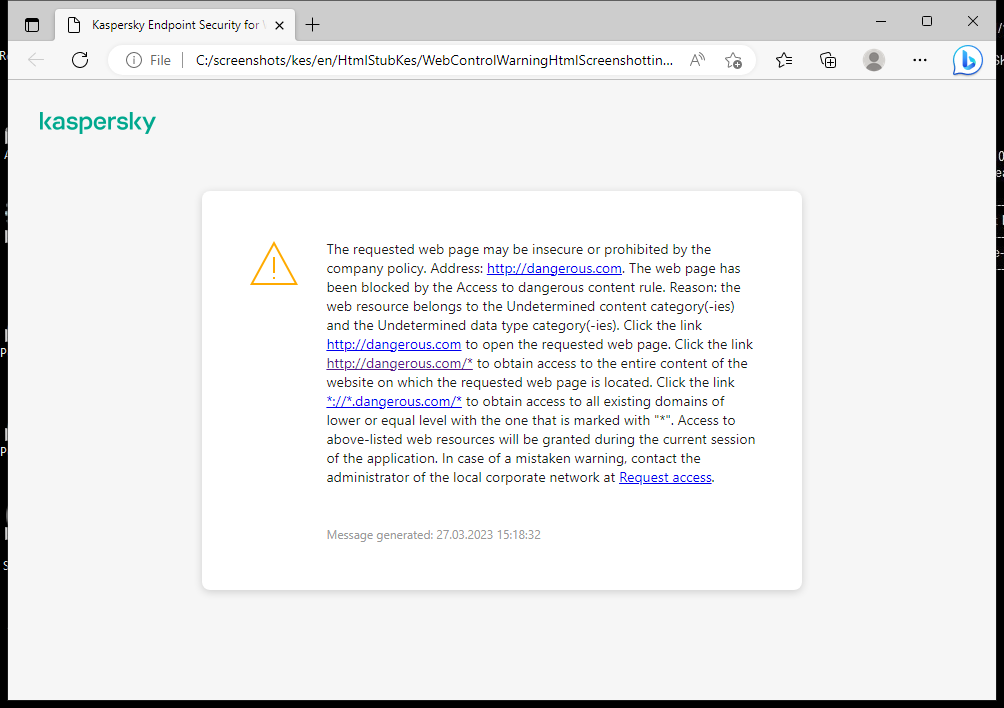Open Settings and more menu

(x=920, y=60)
